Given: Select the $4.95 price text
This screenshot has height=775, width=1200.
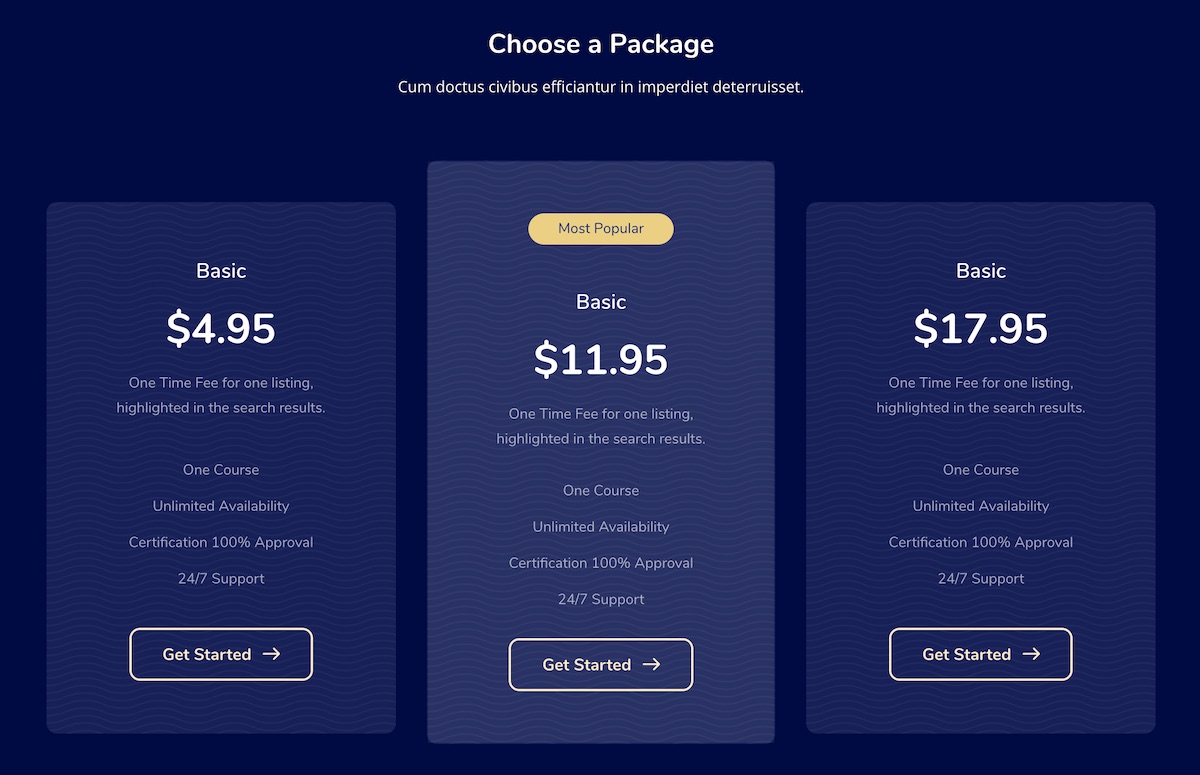Looking at the screenshot, I should coord(221,328).
